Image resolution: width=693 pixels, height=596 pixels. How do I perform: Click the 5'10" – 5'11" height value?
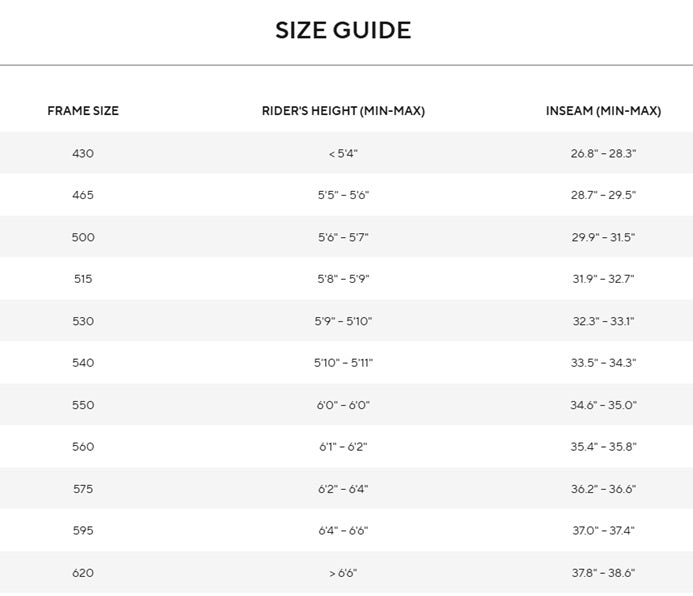pyautogui.click(x=343, y=363)
